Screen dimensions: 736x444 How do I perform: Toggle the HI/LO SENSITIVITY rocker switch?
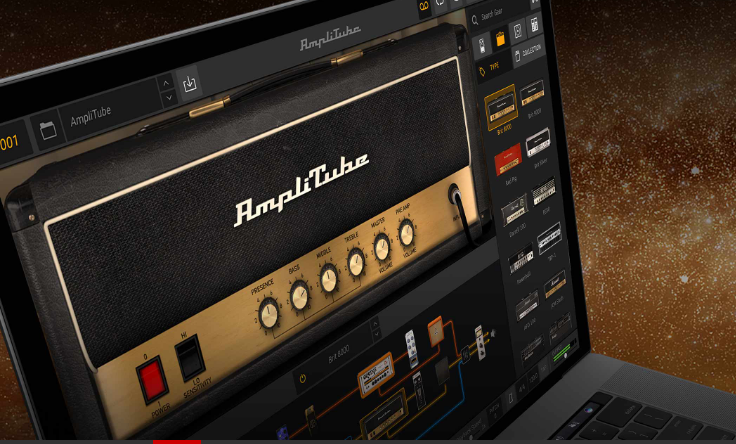[x=190, y=357]
